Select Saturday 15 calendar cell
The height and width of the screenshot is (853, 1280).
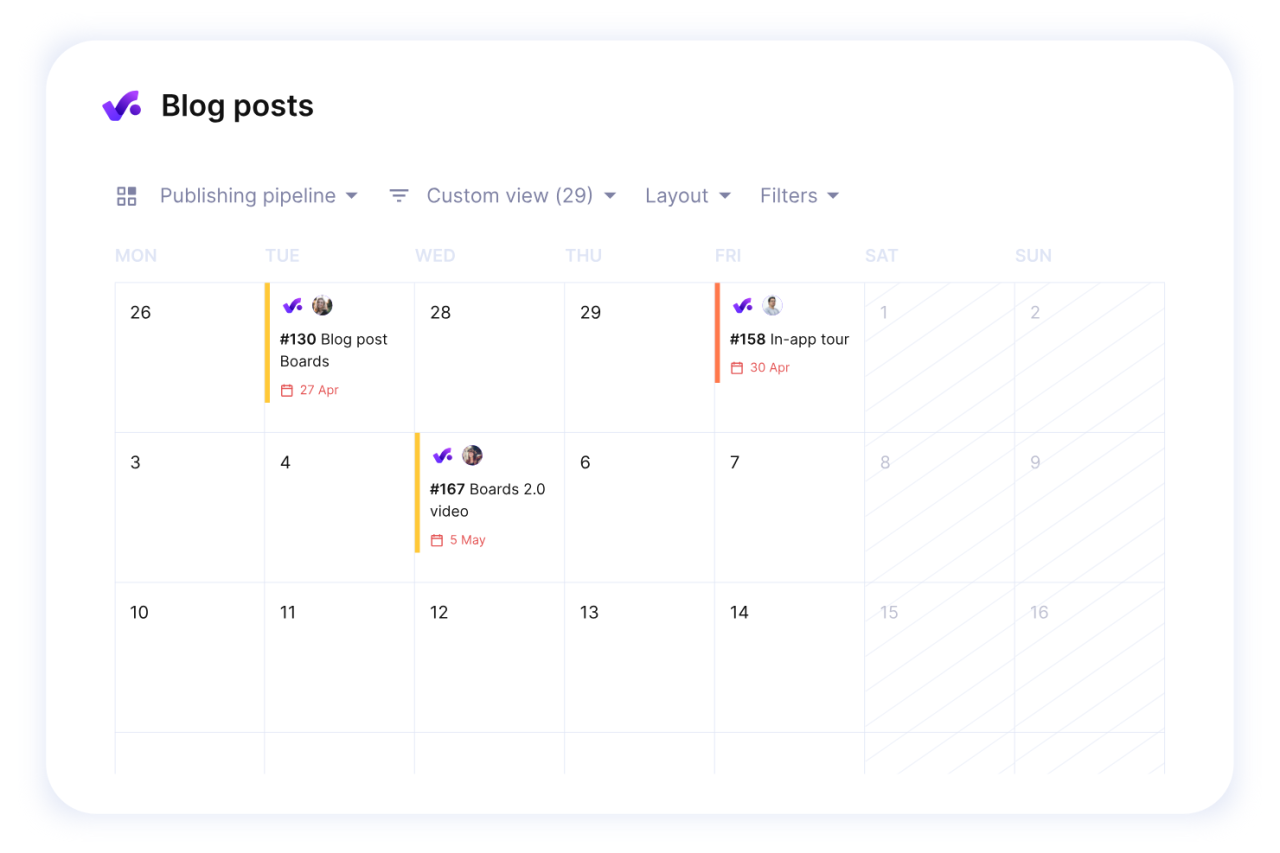point(939,657)
